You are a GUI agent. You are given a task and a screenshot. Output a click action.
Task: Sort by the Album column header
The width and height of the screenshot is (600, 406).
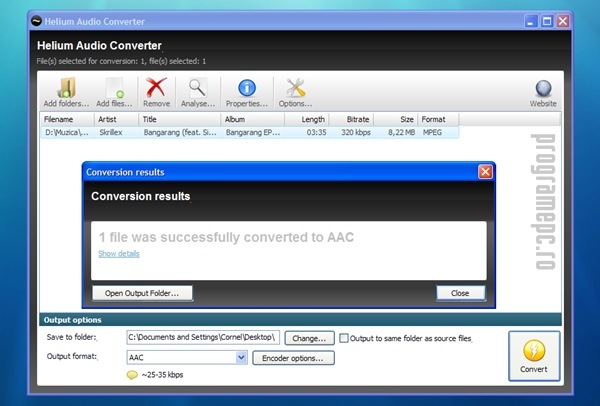[253, 119]
